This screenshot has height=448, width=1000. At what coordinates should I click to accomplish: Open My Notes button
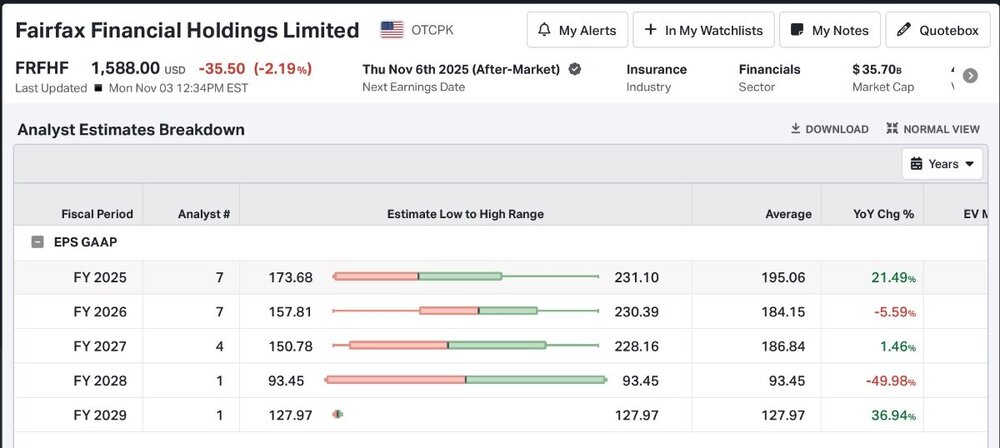click(x=830, y=30)
